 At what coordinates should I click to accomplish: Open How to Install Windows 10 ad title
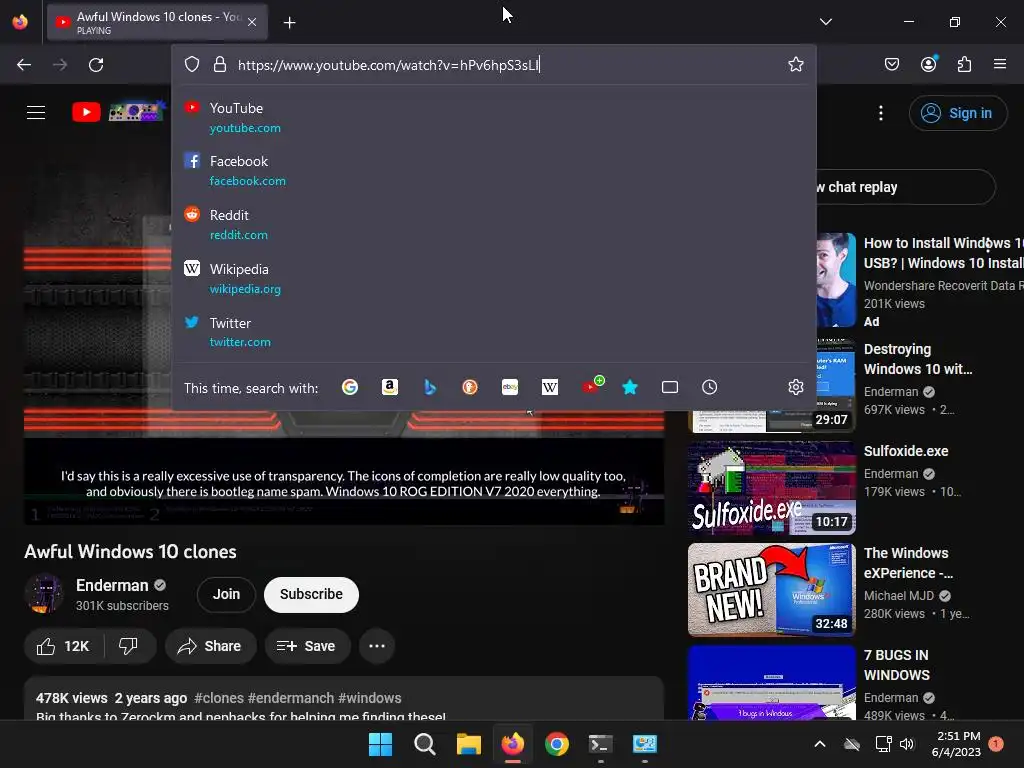(944, 253)
